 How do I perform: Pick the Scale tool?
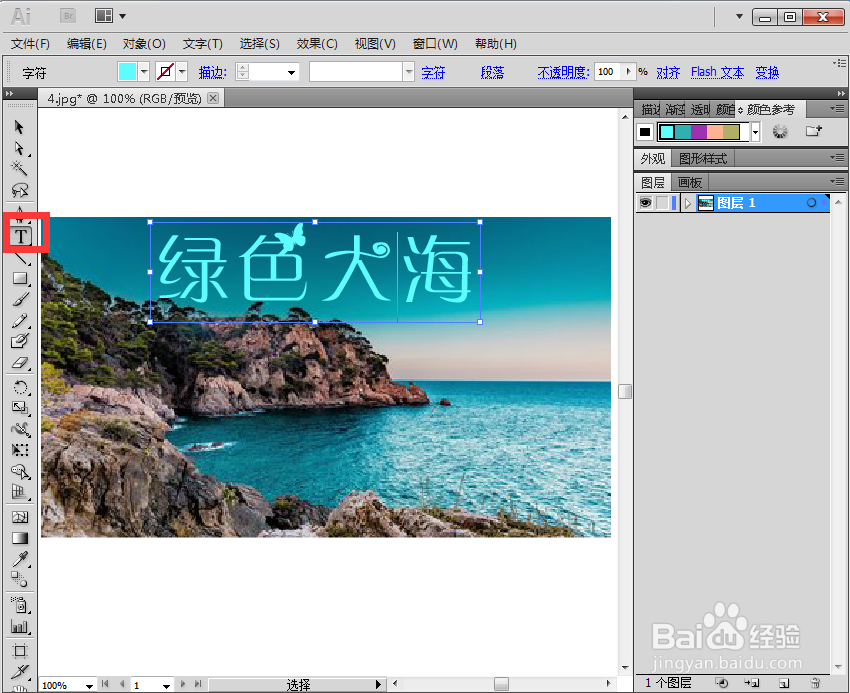point(21,408)
